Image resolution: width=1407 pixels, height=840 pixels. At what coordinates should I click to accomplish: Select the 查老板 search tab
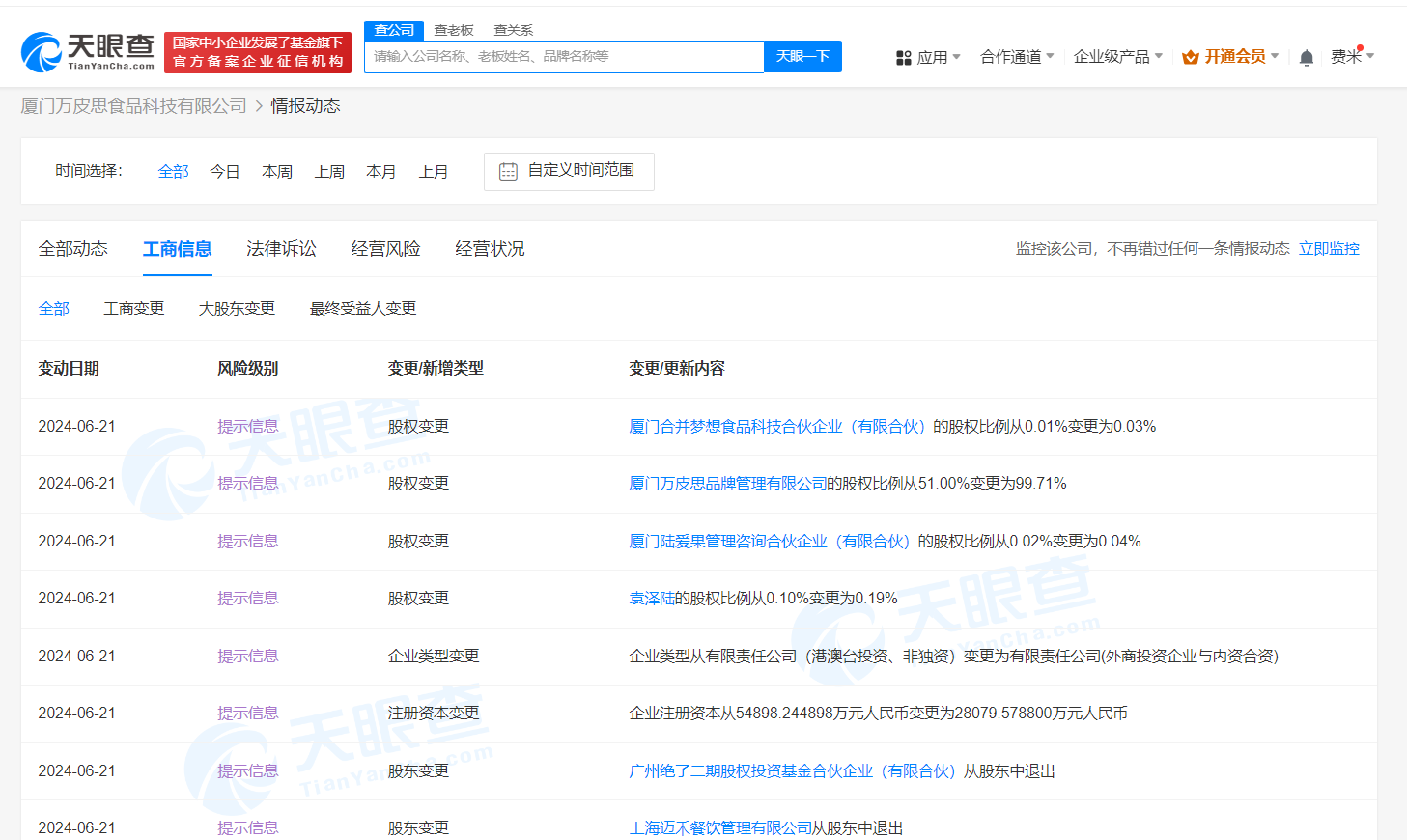[454, 31]
